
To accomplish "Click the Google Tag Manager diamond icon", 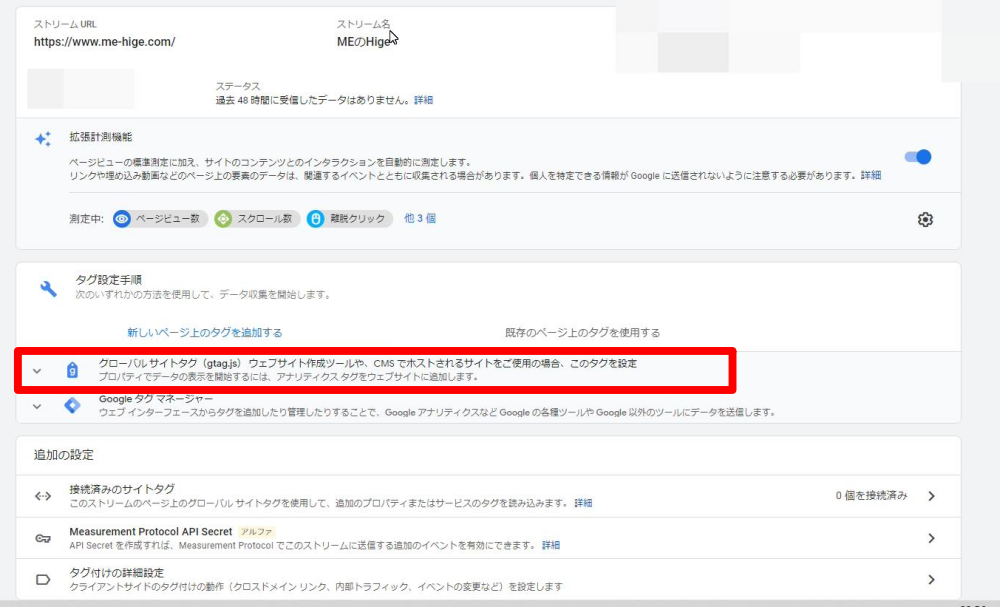I will pos(72,406).
